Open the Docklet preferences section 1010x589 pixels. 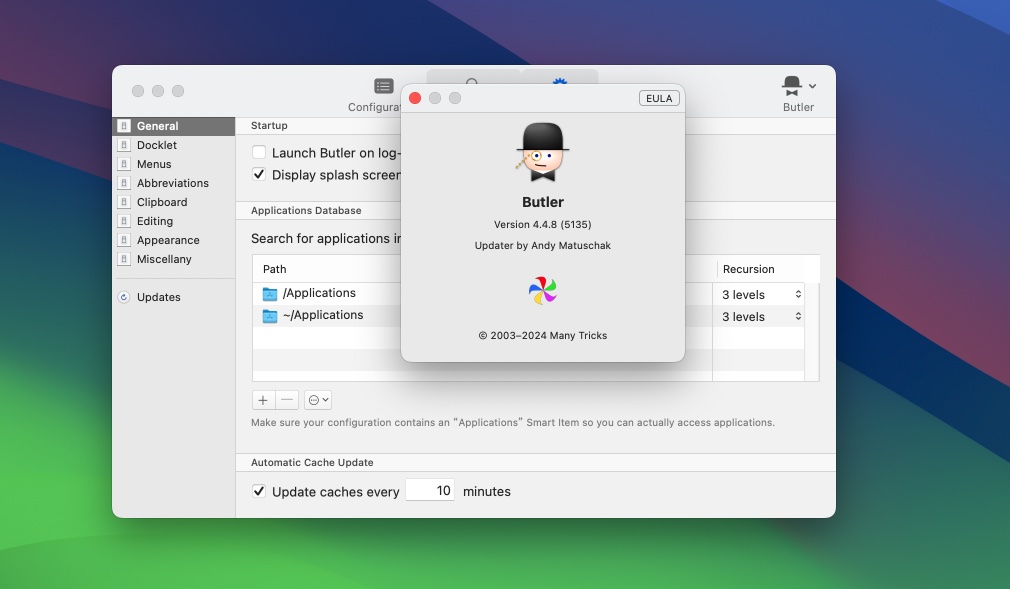click(x=155, y=145)
